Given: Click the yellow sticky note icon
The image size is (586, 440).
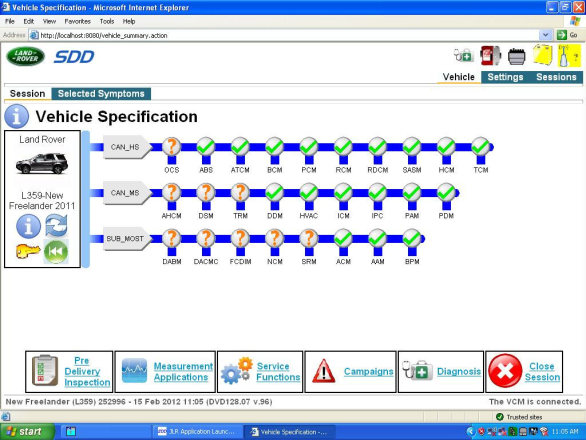Looking at the screenshot, I should [x=543, y=55].
